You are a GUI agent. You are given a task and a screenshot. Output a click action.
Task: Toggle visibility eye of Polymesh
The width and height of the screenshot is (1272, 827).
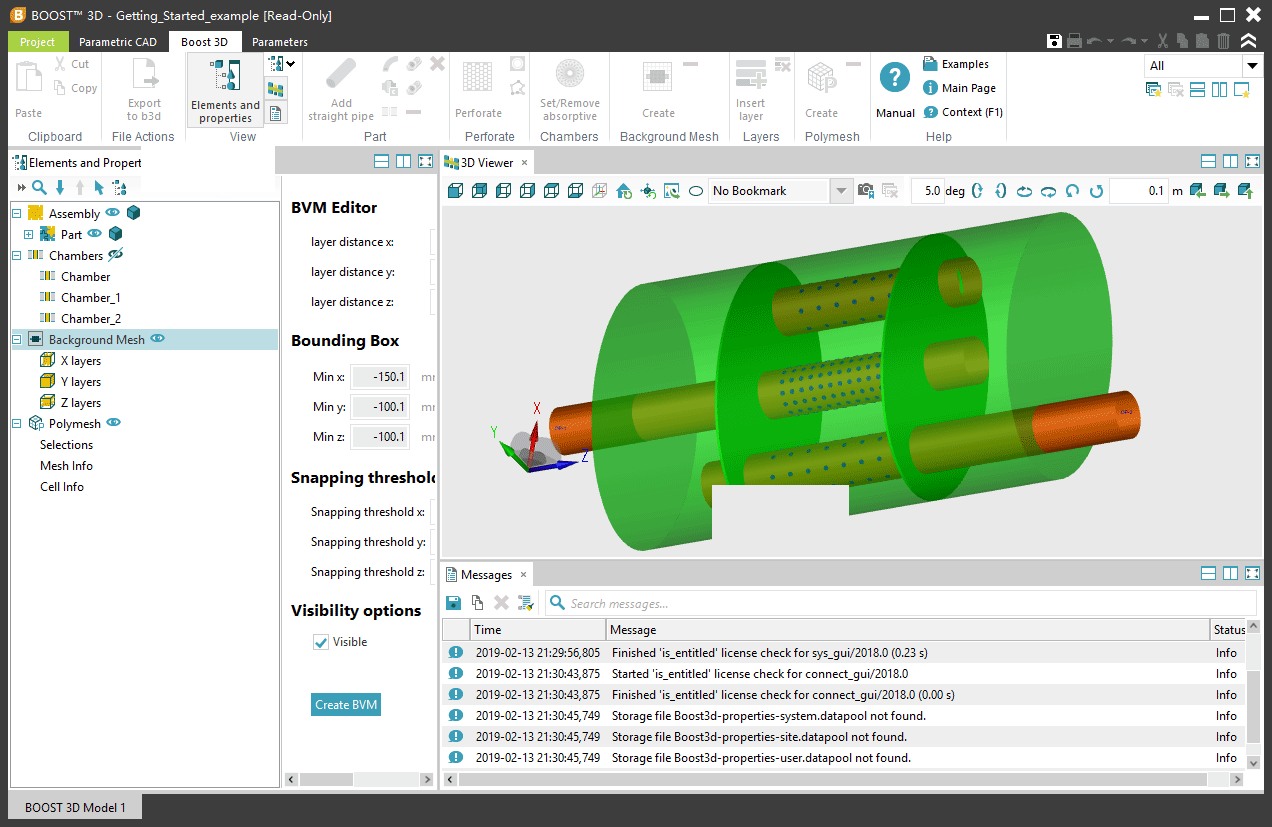(113, 423)
